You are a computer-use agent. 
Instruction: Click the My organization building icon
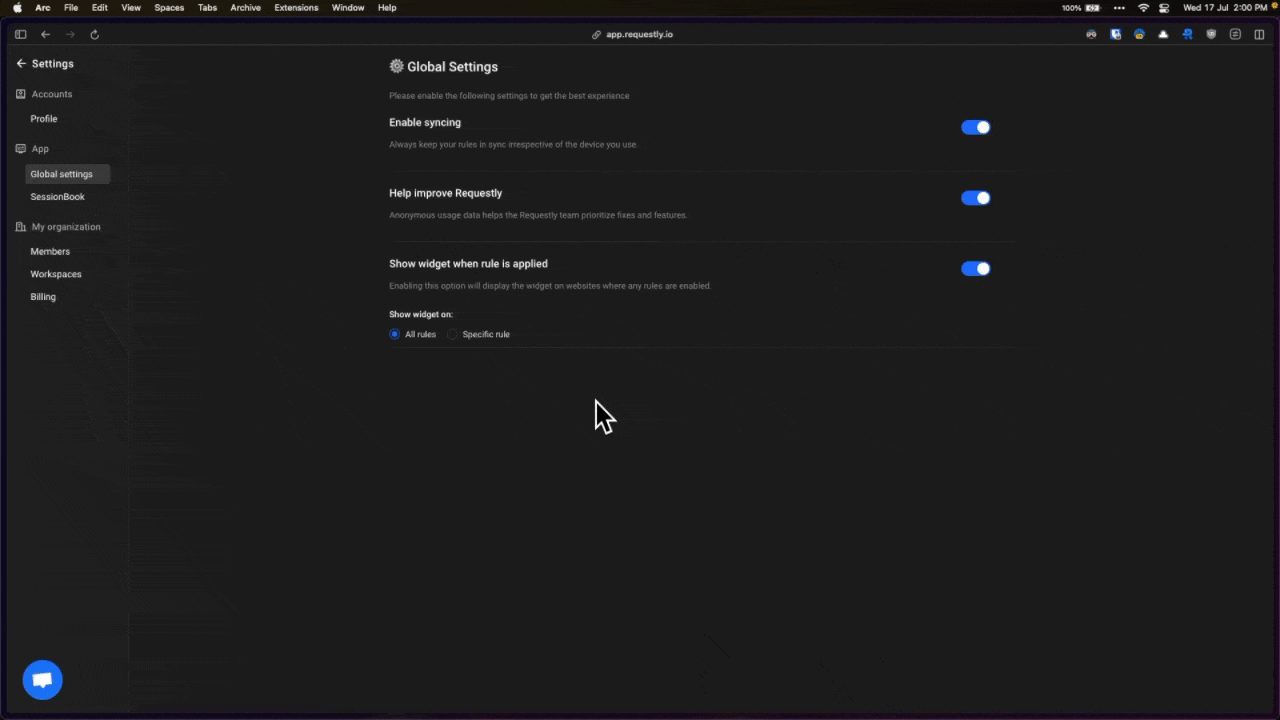21,227
